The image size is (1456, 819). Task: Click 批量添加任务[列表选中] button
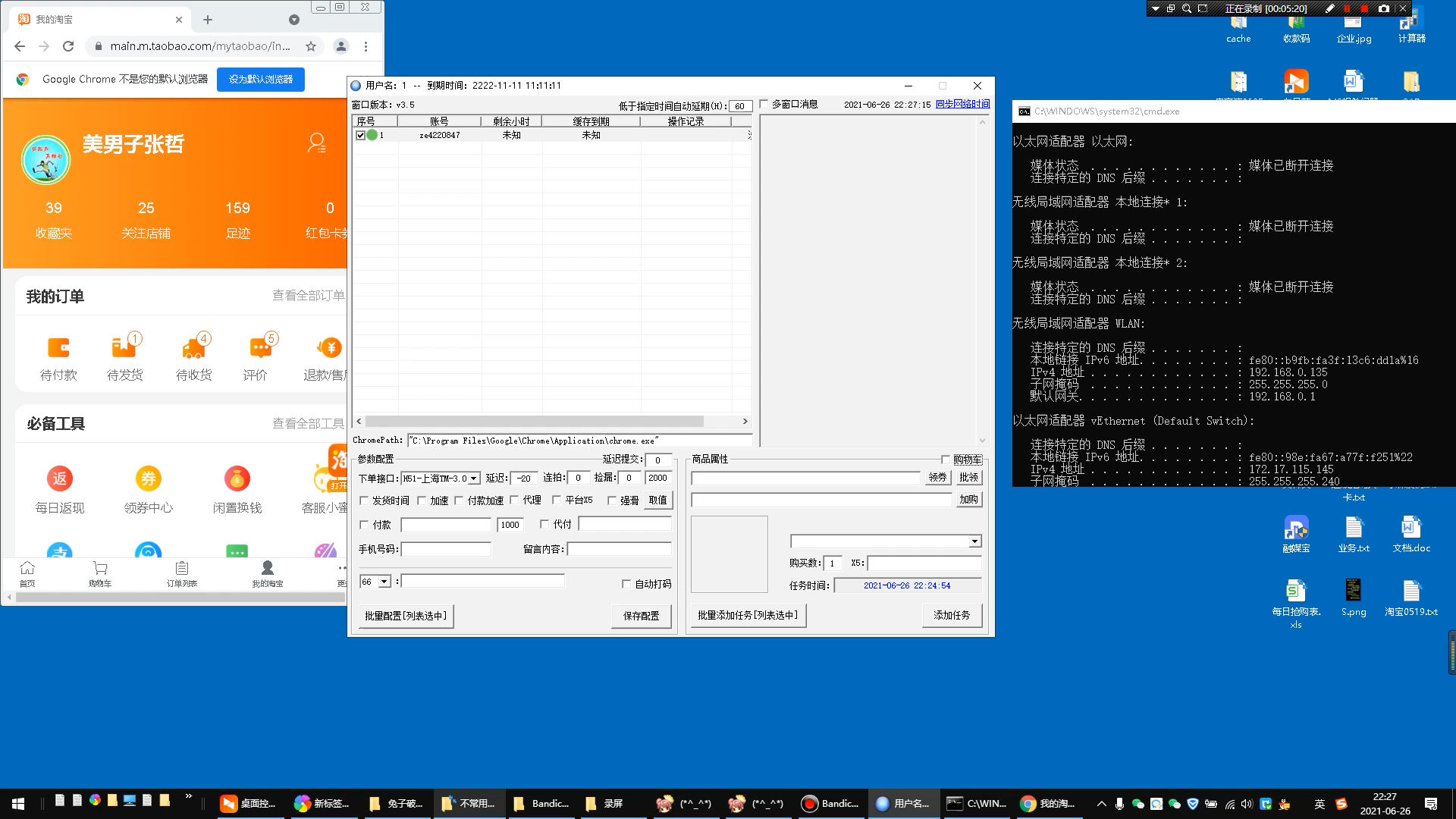[748, 615]
